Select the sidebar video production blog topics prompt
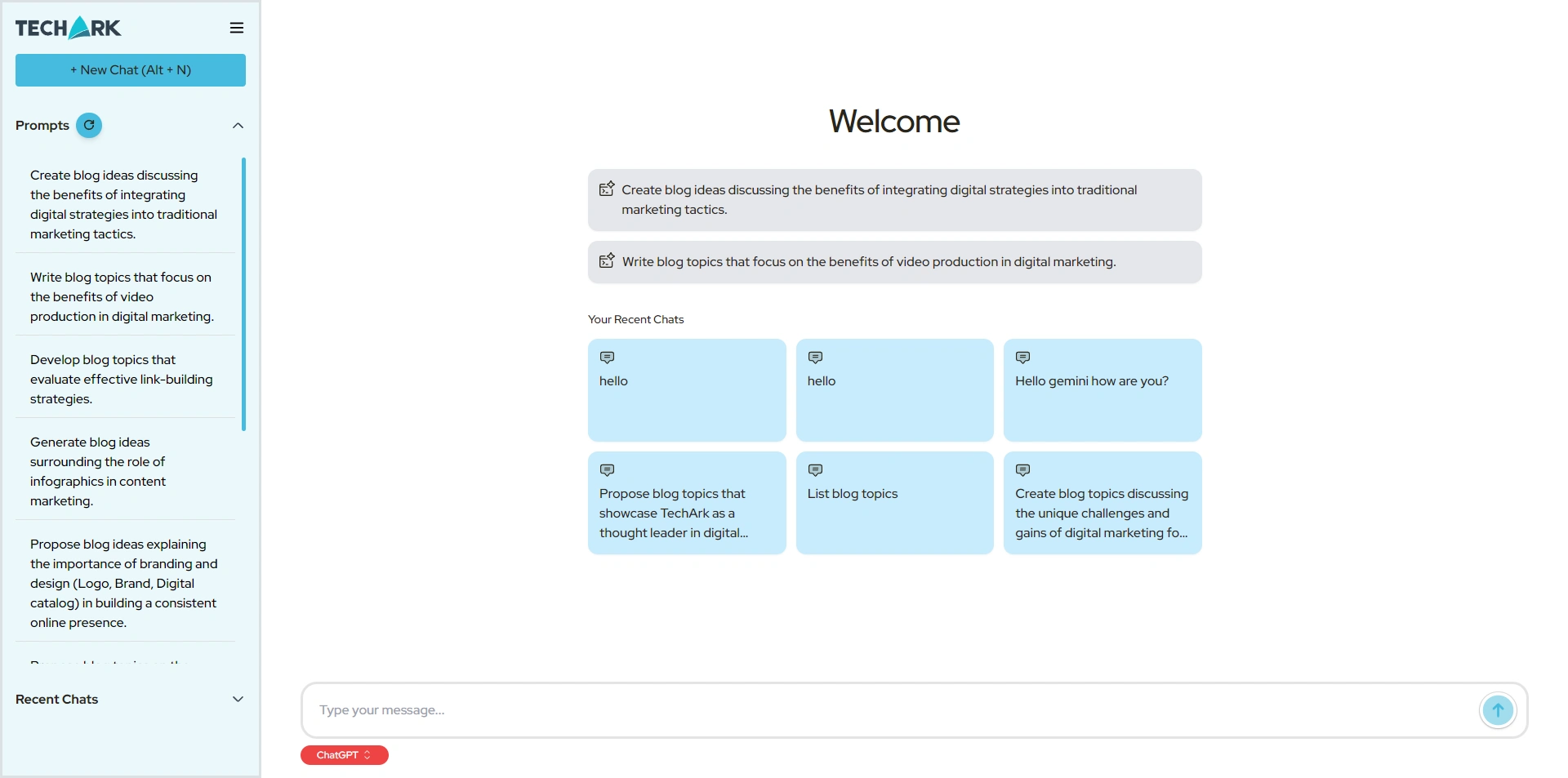1568x778 pixels. point(124,297)
